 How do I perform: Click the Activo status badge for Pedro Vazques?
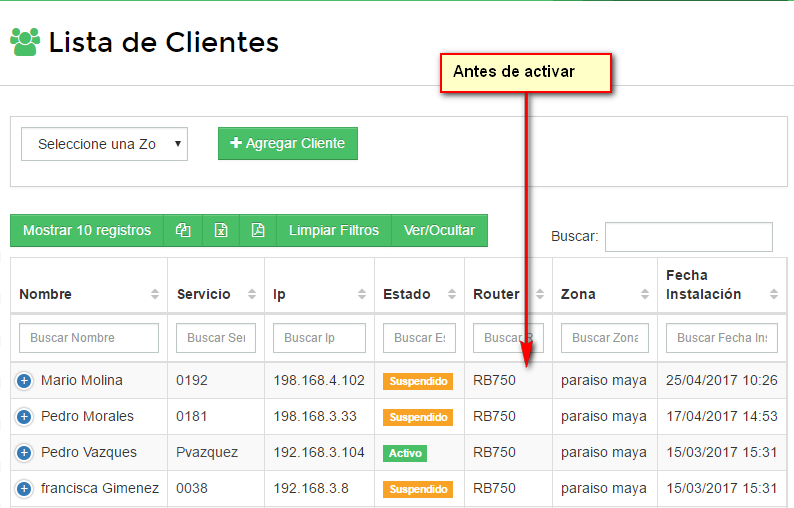click(x=405, y=453)
